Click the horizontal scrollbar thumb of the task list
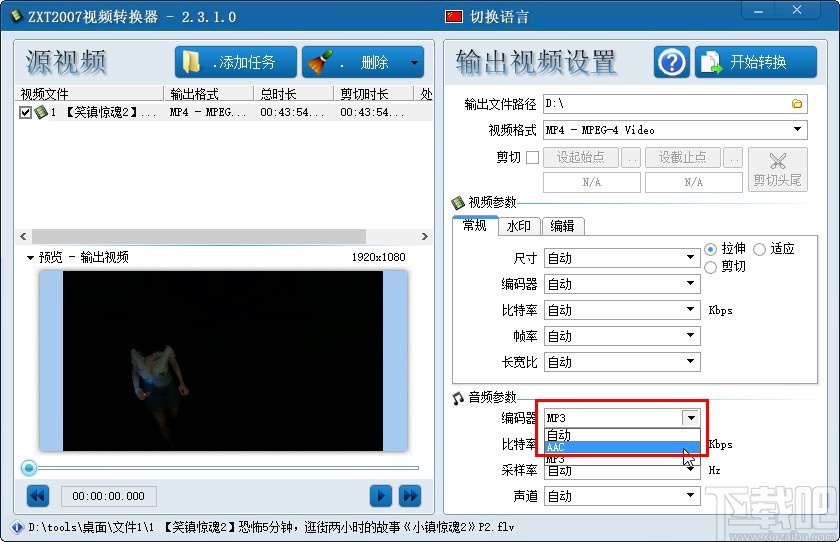840x542 pixels. tap(199, 236)
